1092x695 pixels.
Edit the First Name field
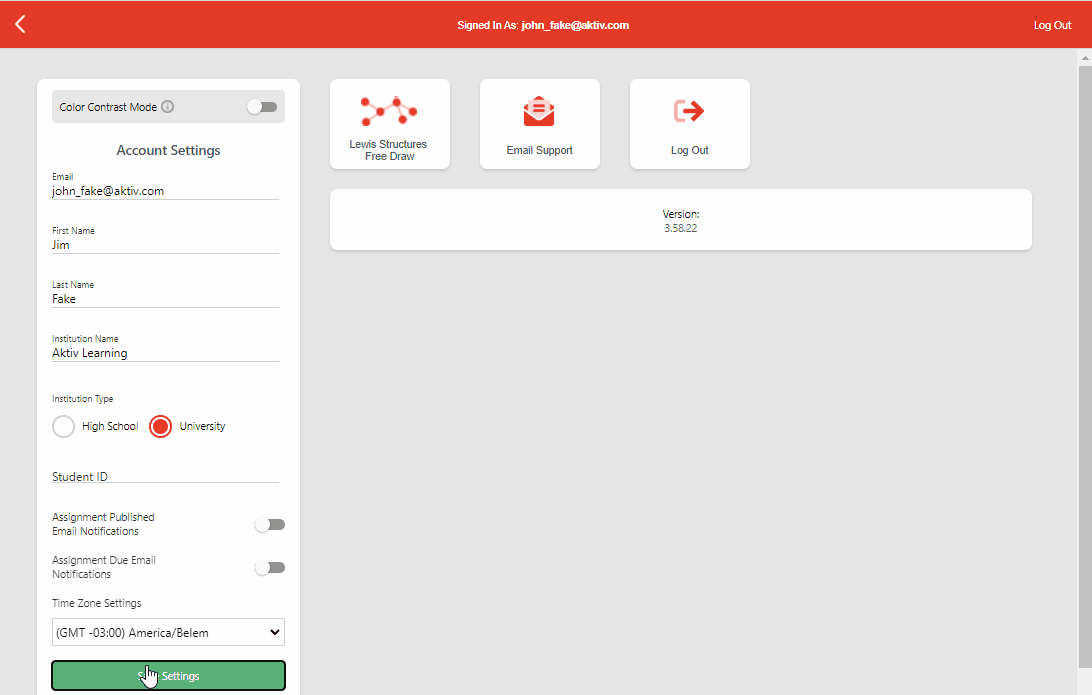coord(165,244)
